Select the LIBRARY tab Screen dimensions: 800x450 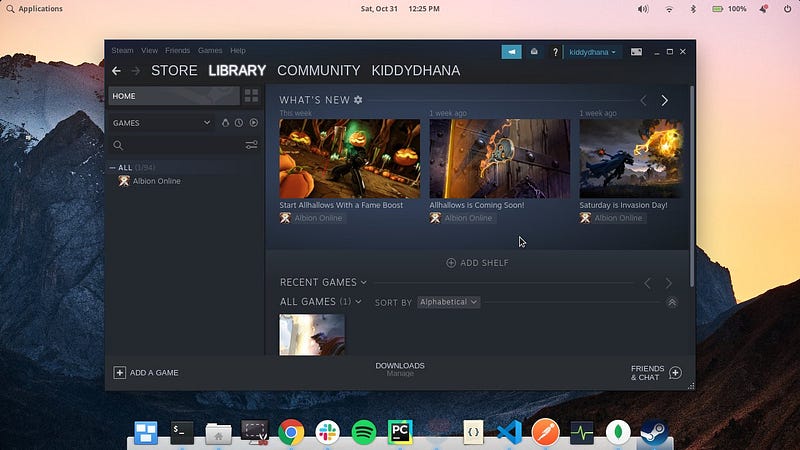coord(237,70)
